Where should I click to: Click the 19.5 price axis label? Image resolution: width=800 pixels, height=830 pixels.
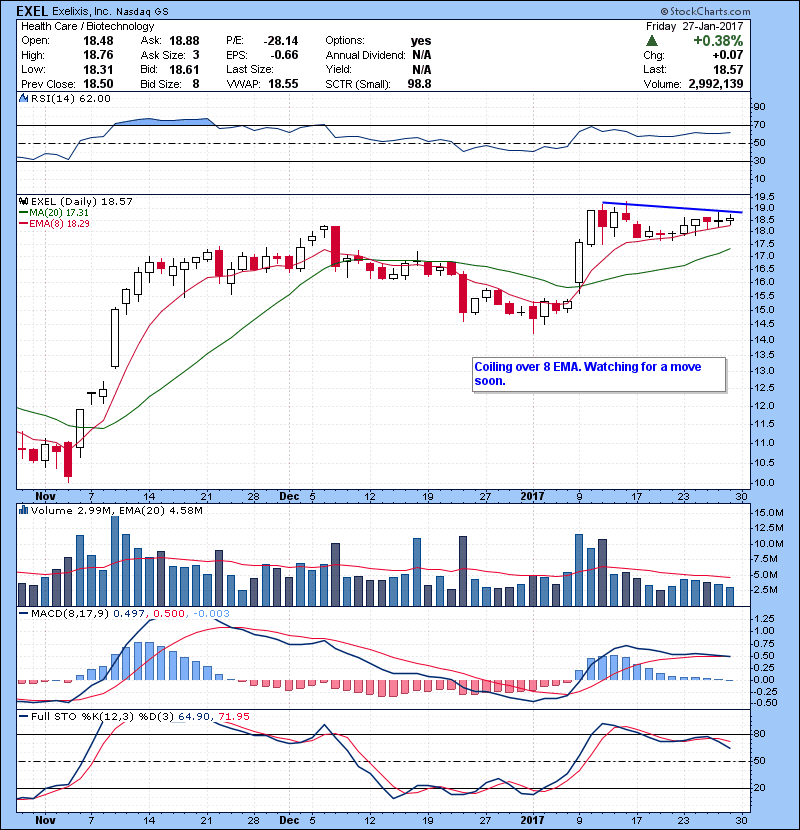(763, 196)
